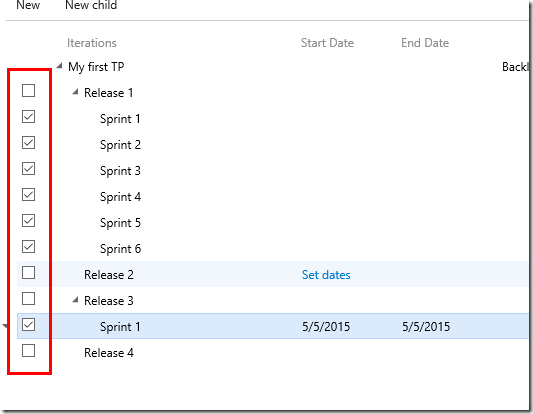Select Sprint 3 in the iteration tree
This screenshot has width=533, height=414.
pos(120,171)
